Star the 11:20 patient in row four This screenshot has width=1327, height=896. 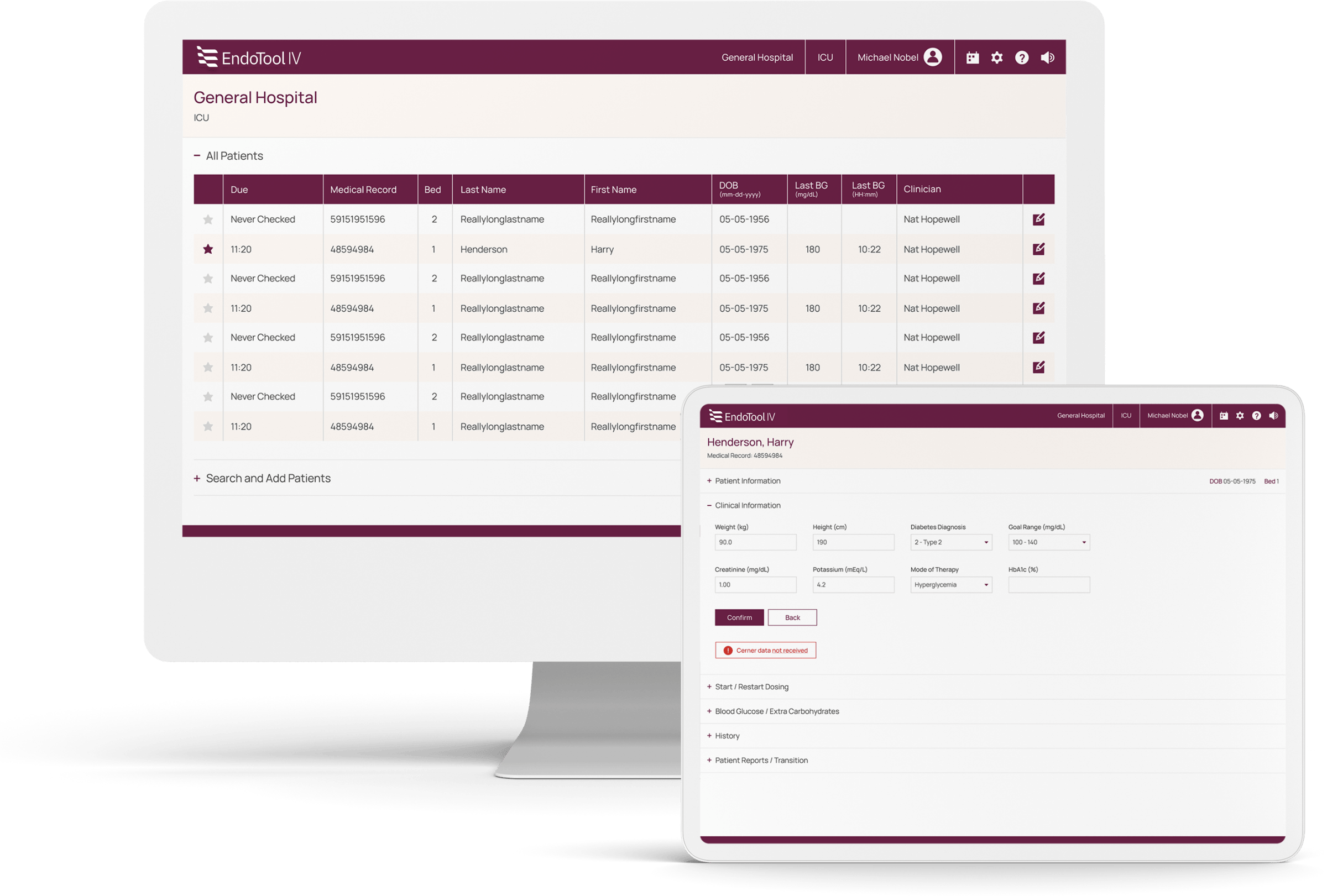tap(208, 308)
